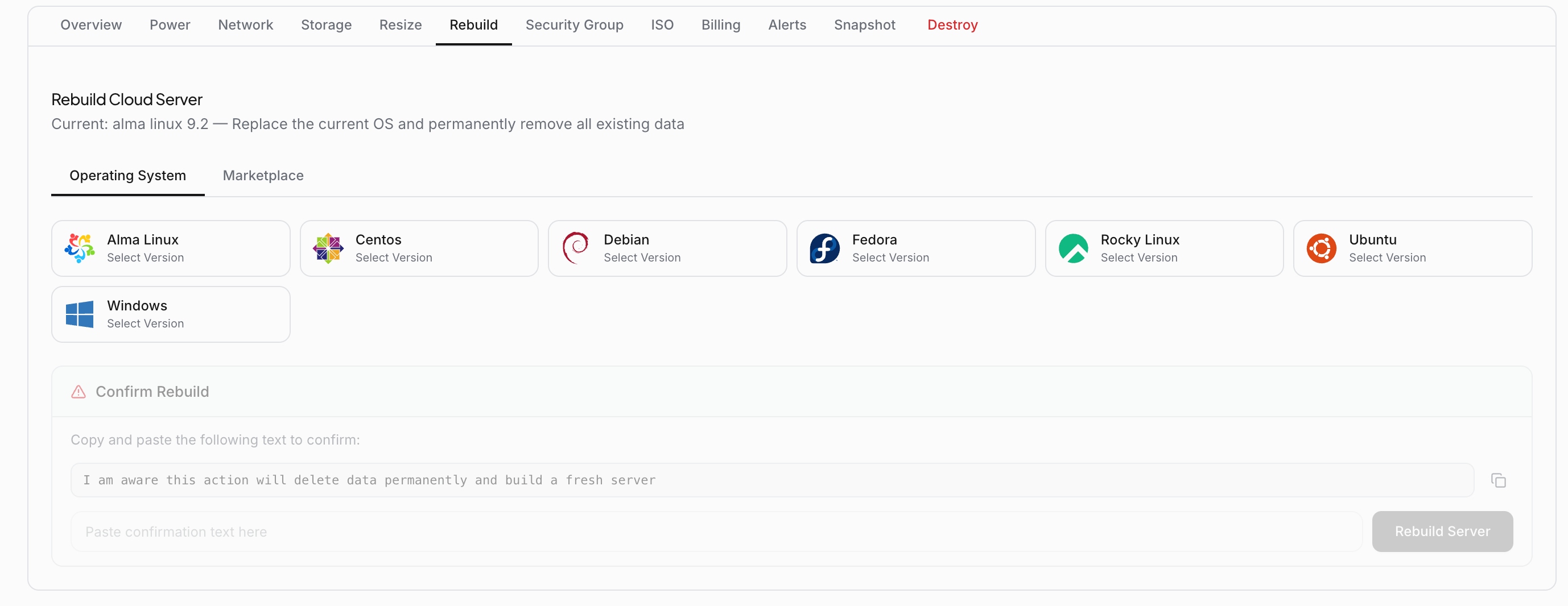Switch to the Marketplace sub-tab
This screenshot has width=1568, height=606.
tap(263, 175)
